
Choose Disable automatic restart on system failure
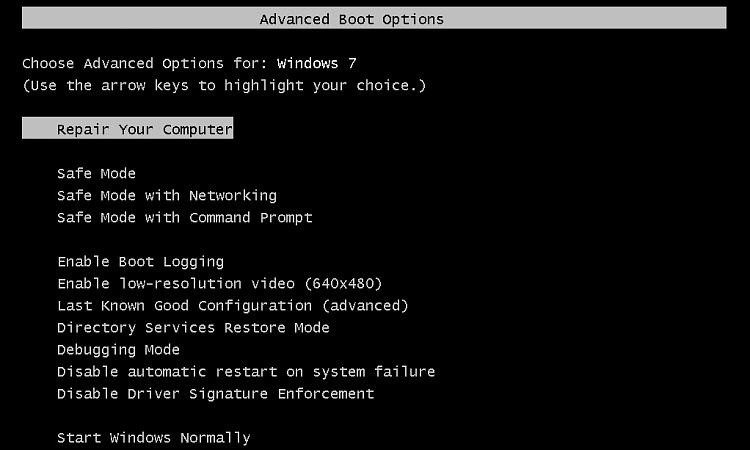[x=245, y=371]
